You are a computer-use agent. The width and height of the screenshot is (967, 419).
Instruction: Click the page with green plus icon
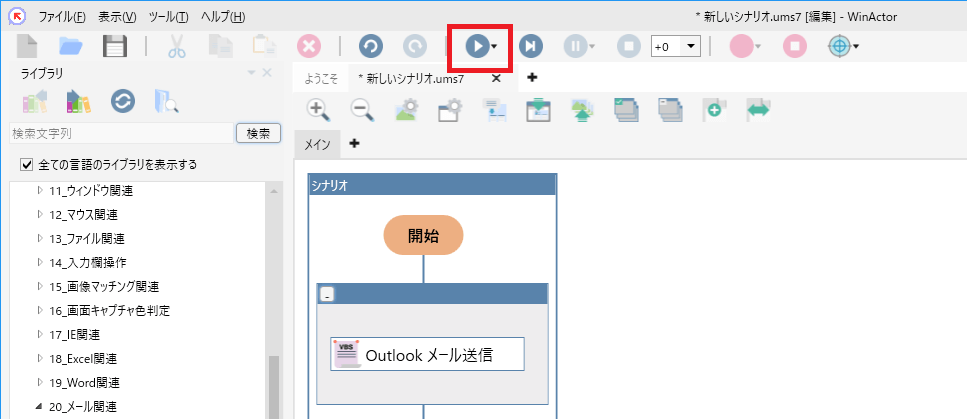[714, 110]
